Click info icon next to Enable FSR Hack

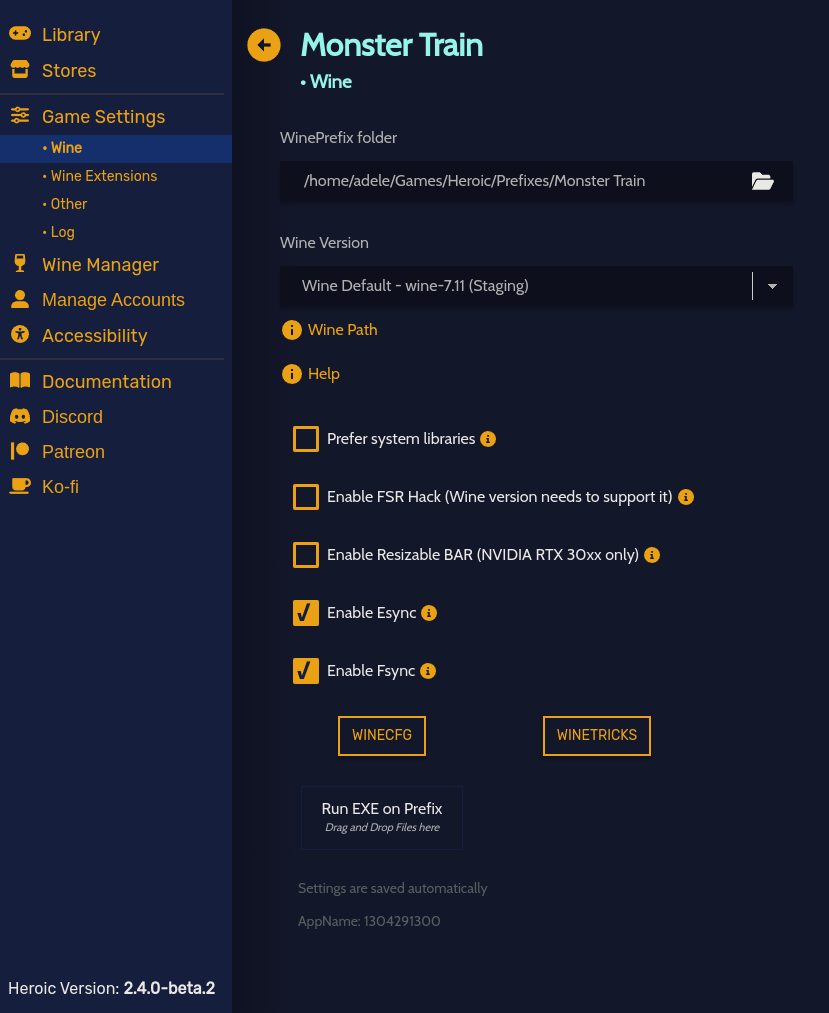click(686, 497)
